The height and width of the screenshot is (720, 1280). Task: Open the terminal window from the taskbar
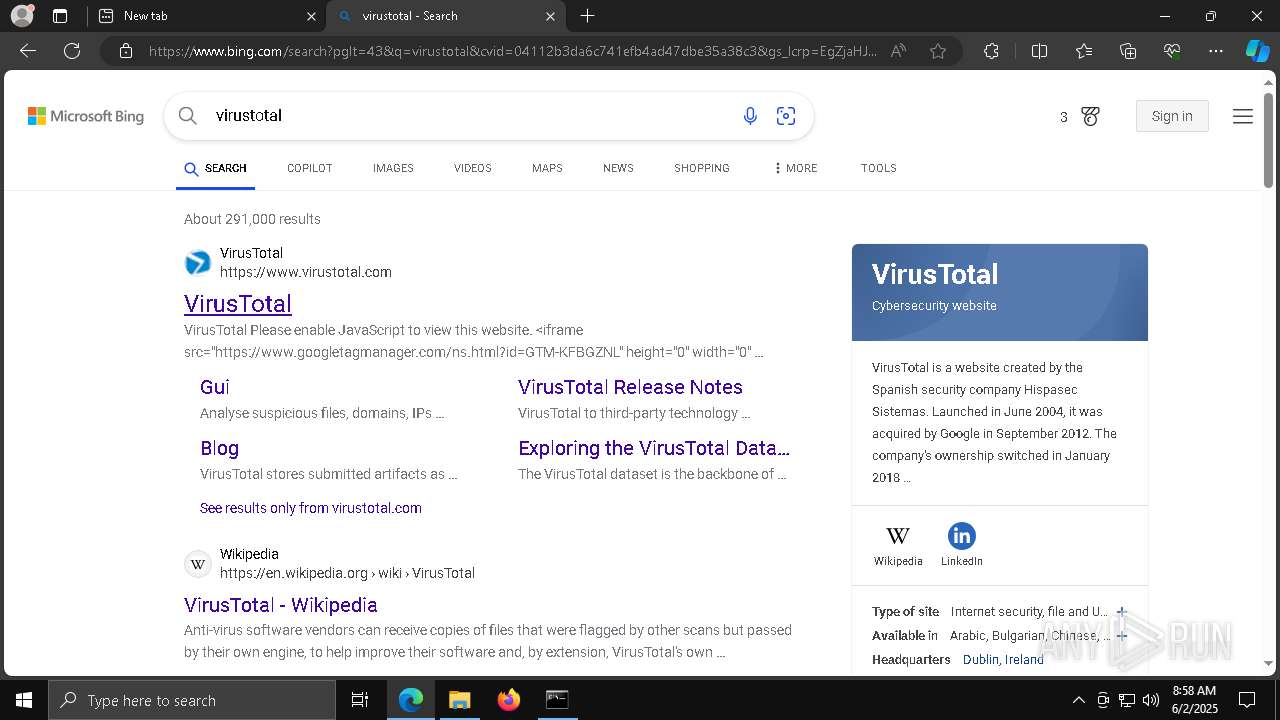(557, 700)
